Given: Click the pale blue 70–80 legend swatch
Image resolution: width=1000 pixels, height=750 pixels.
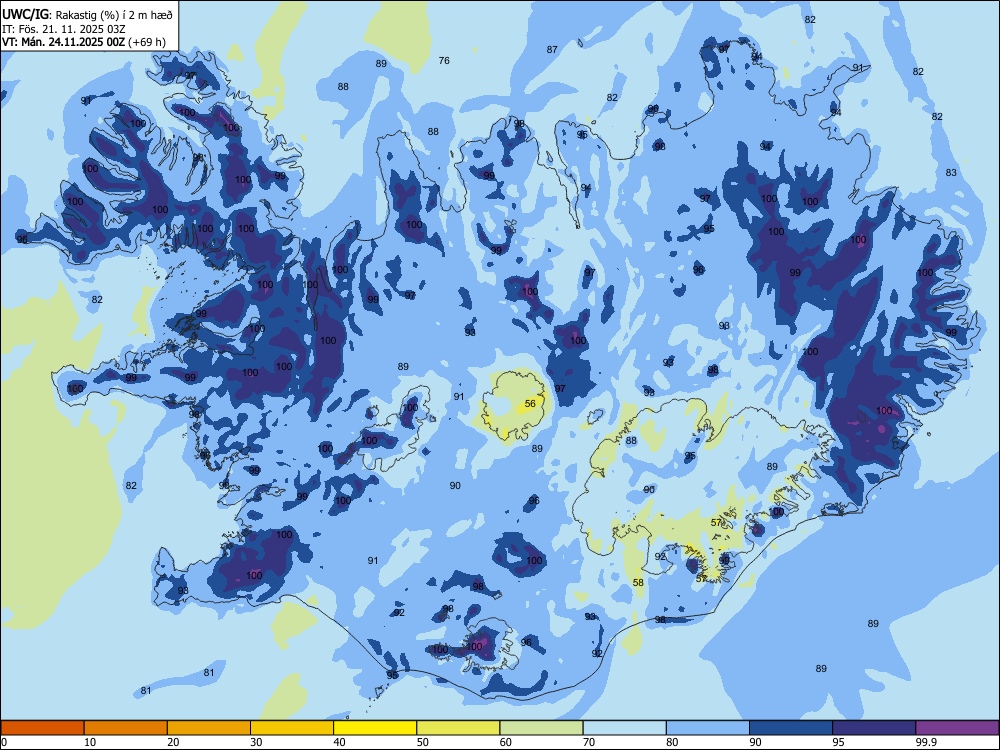Looking at the screenshot, I should pos(624,728).
